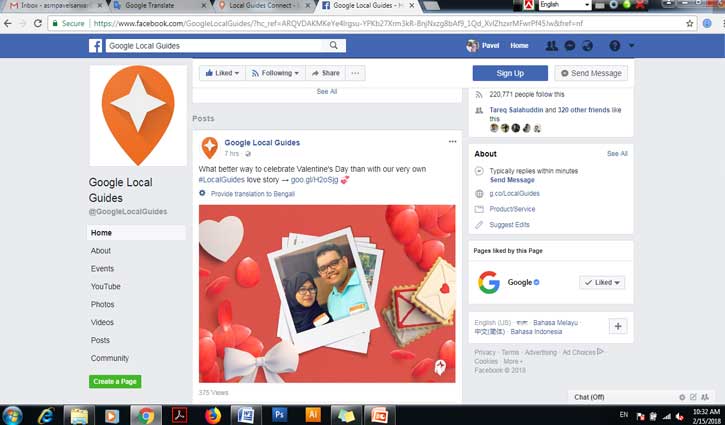Click the translation settings gear icon

(x=202, y=193)
